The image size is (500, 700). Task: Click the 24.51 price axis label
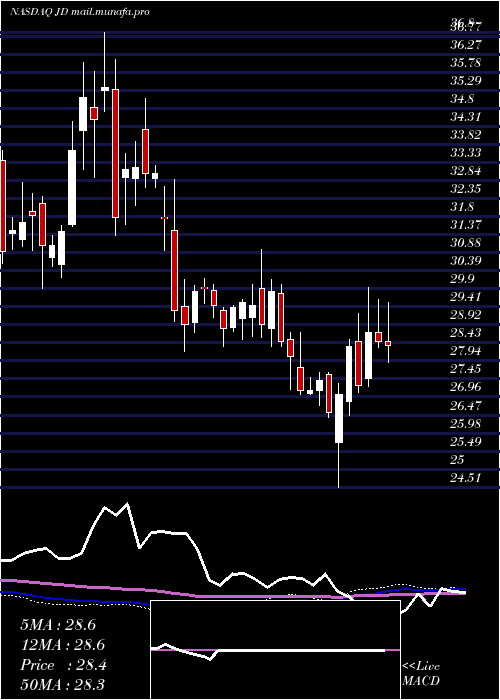click(466, 478)
